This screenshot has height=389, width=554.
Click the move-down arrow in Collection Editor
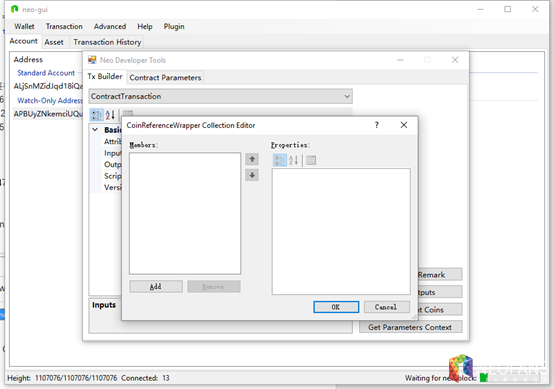click(252, 175)
